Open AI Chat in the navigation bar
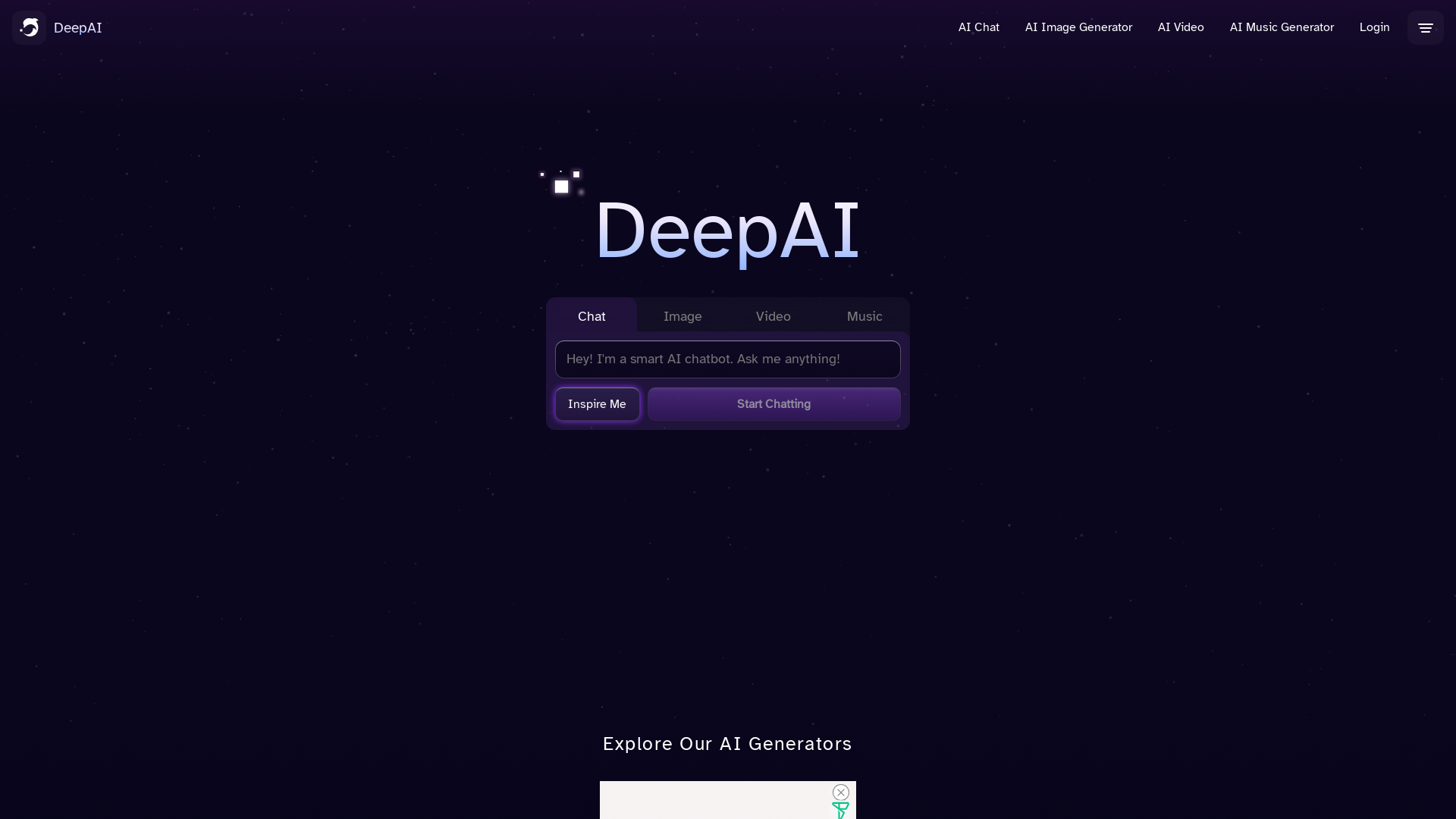 coord(978,27)
